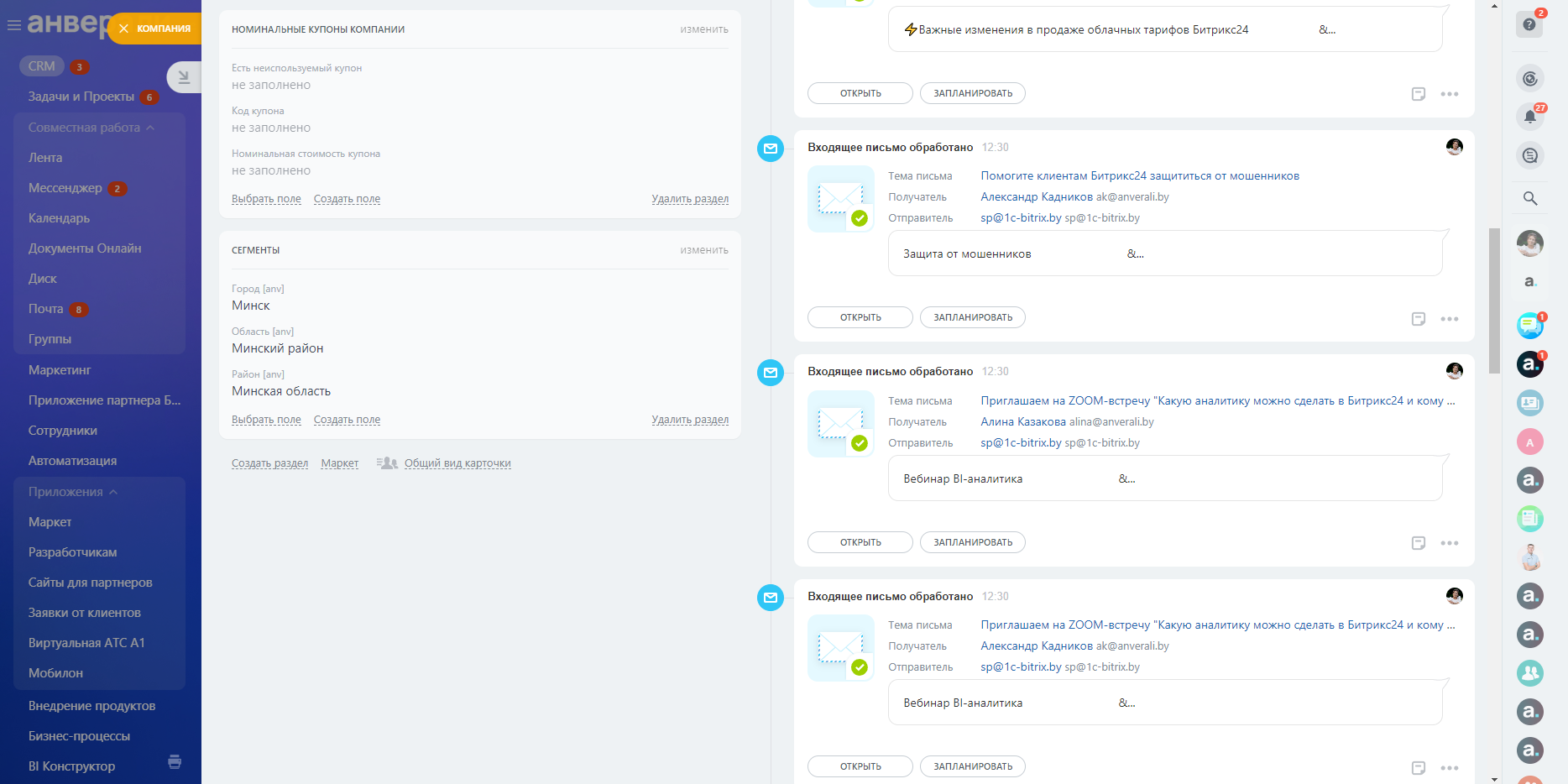Open email subject about защититься от мошенников

pos(1139,175)
